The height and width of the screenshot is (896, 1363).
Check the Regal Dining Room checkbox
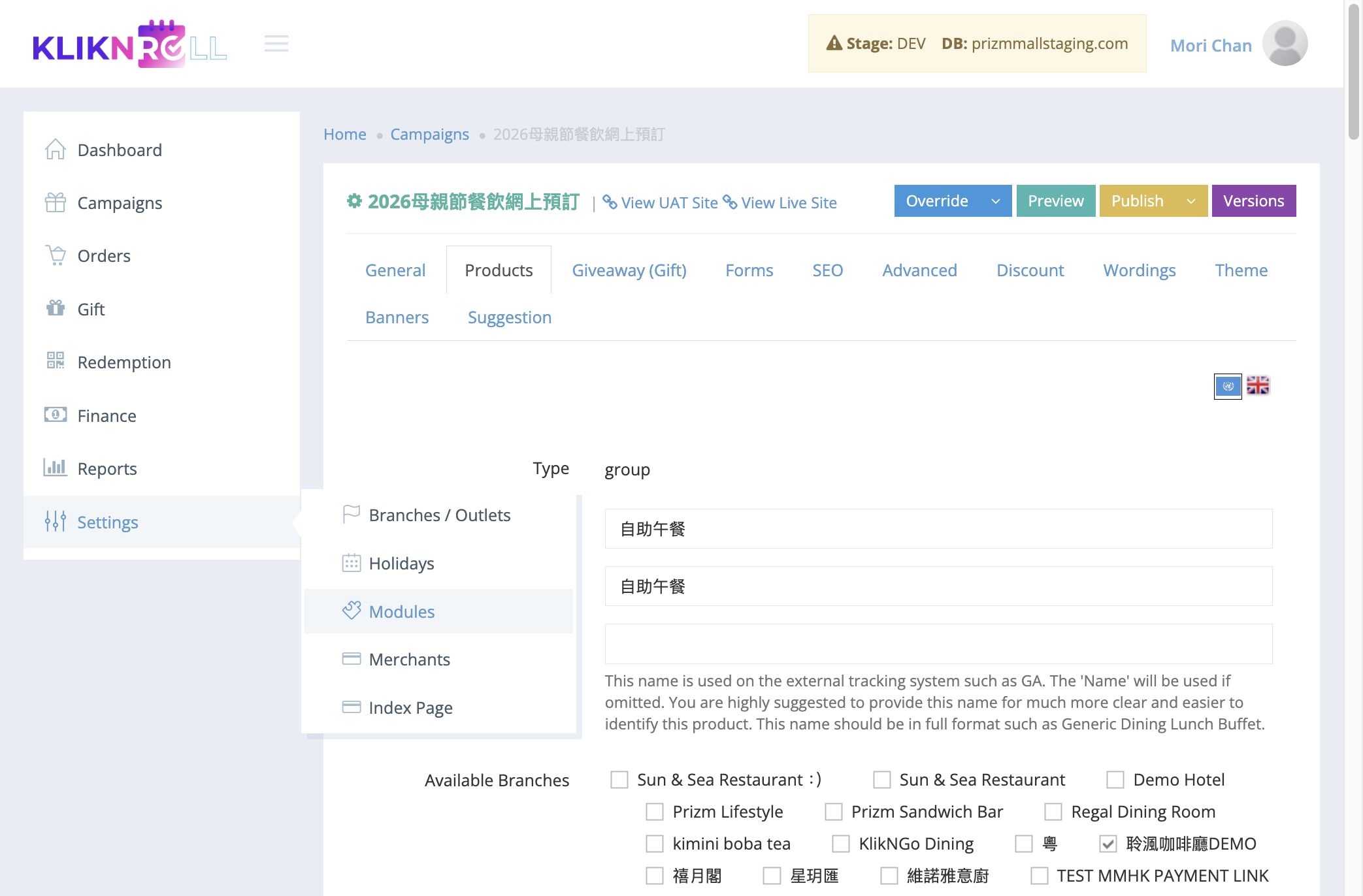[x=1053, y=811]
